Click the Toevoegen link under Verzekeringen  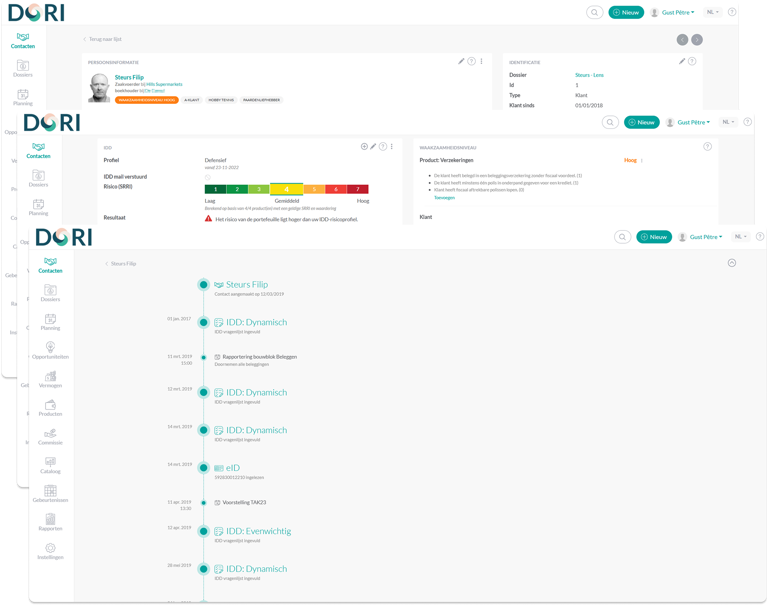pos(444,197)
